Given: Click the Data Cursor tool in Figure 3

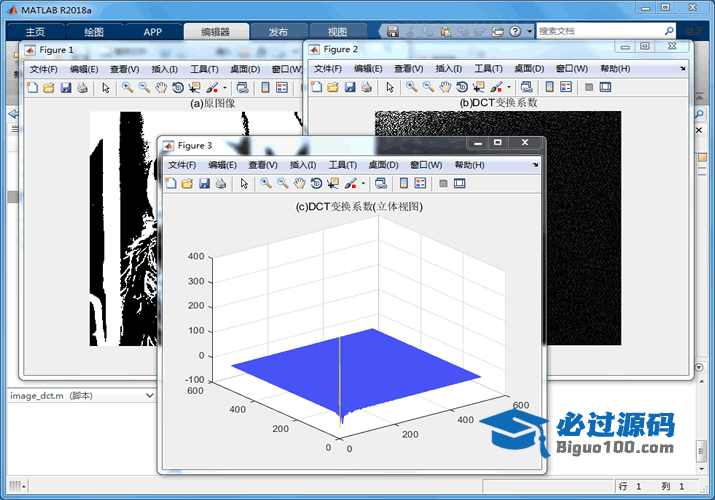Looking at the screenshot, I should [333, 184].
